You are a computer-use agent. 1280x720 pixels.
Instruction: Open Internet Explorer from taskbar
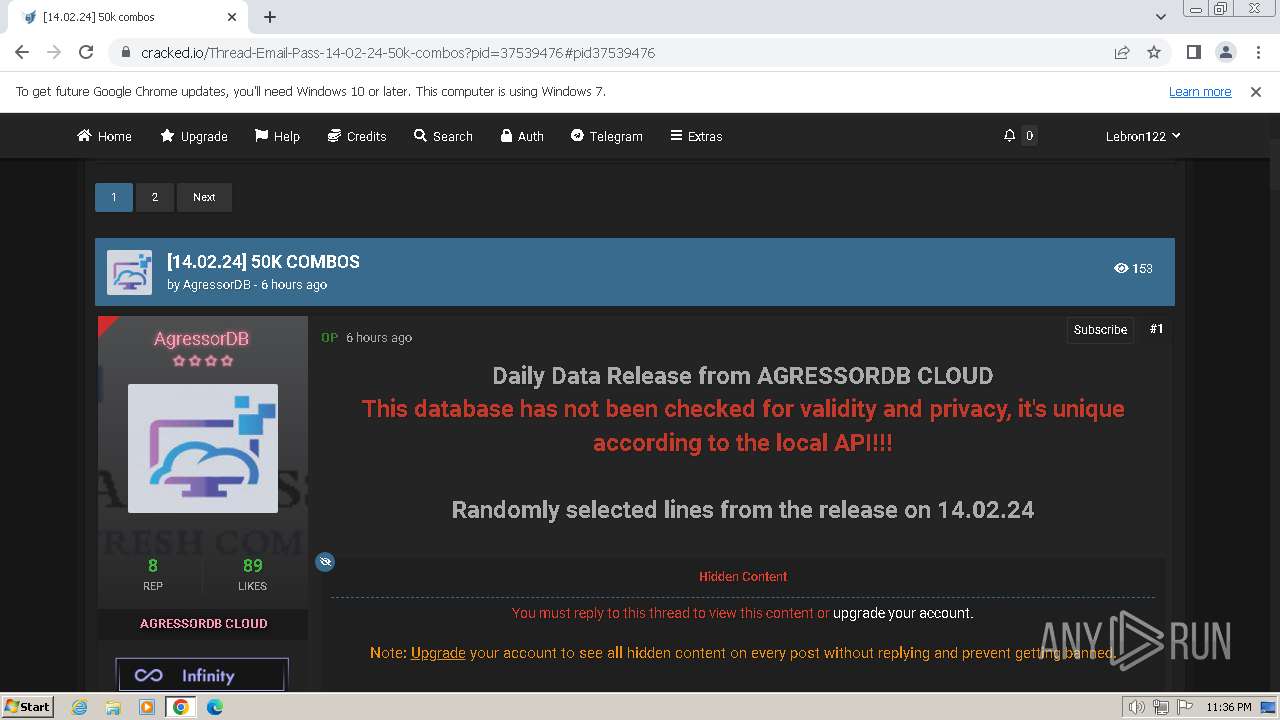tap(79, 707)
